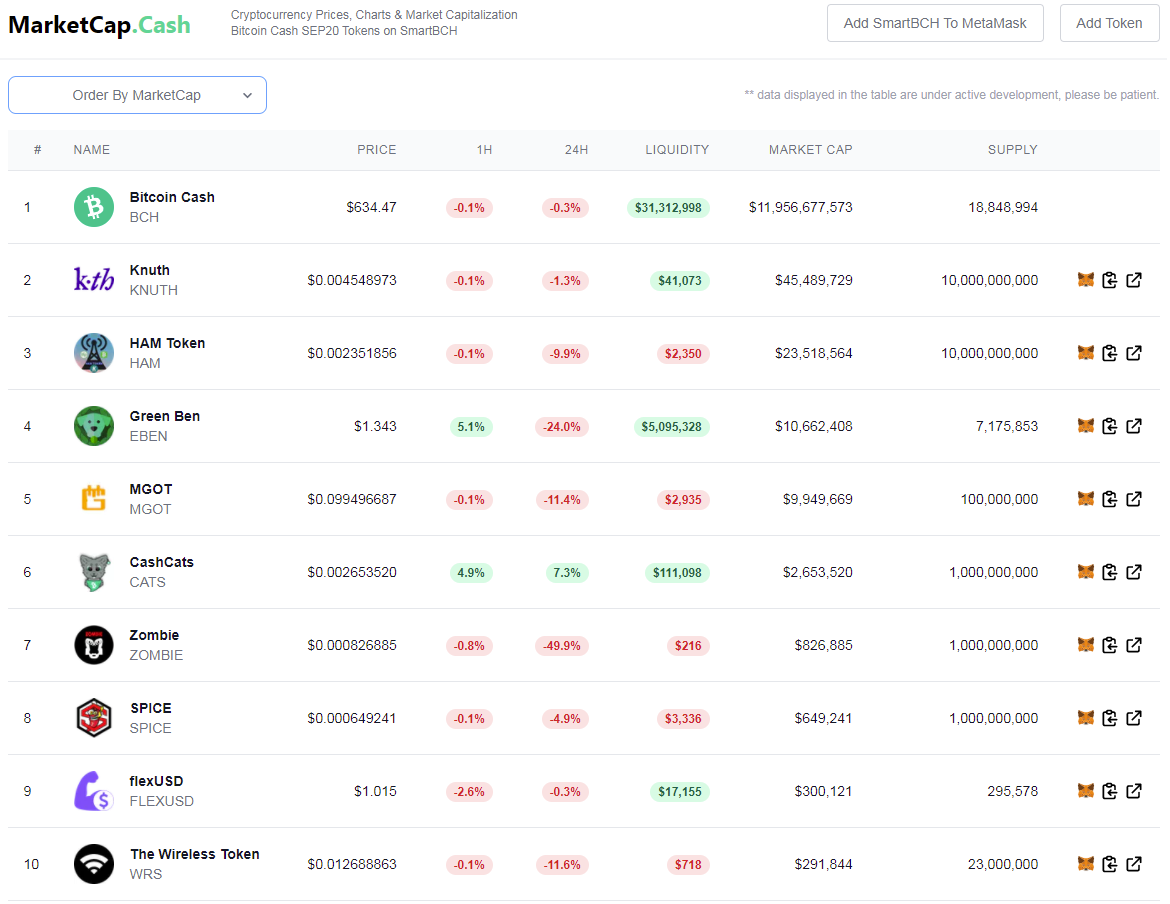Image resolution: width=1170 pixels, height=904 pixels.
Task: Click the SPICE logo
Action: point(94,719)
